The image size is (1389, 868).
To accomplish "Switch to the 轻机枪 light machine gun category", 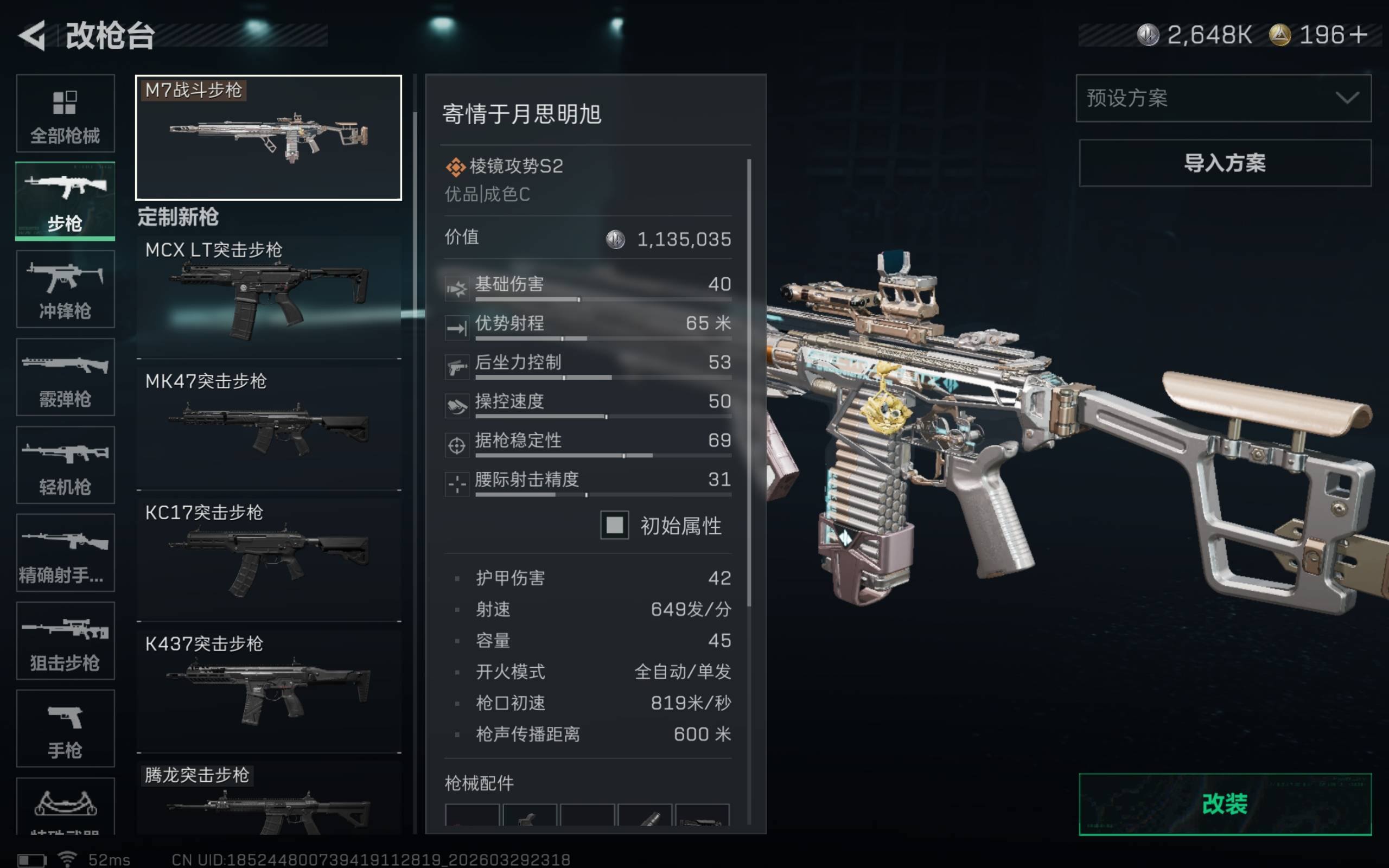I will tap(66, 464).
